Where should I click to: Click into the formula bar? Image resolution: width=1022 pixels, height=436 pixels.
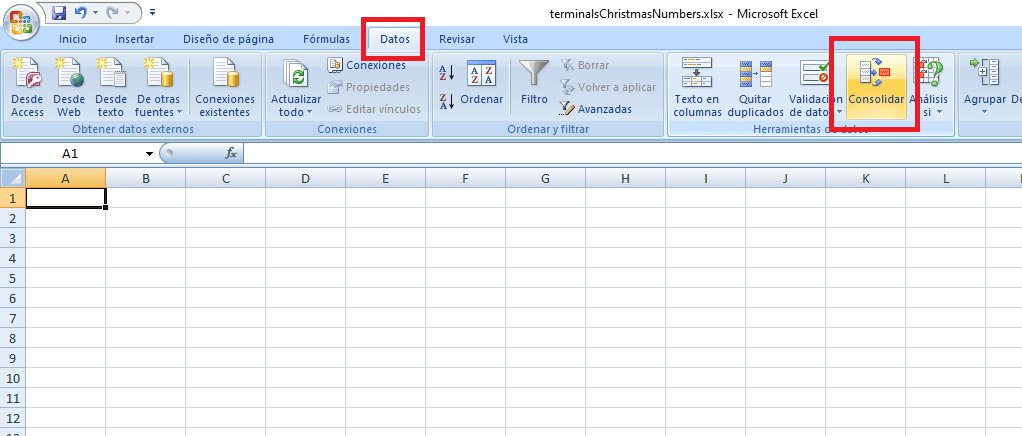(632, 153)
